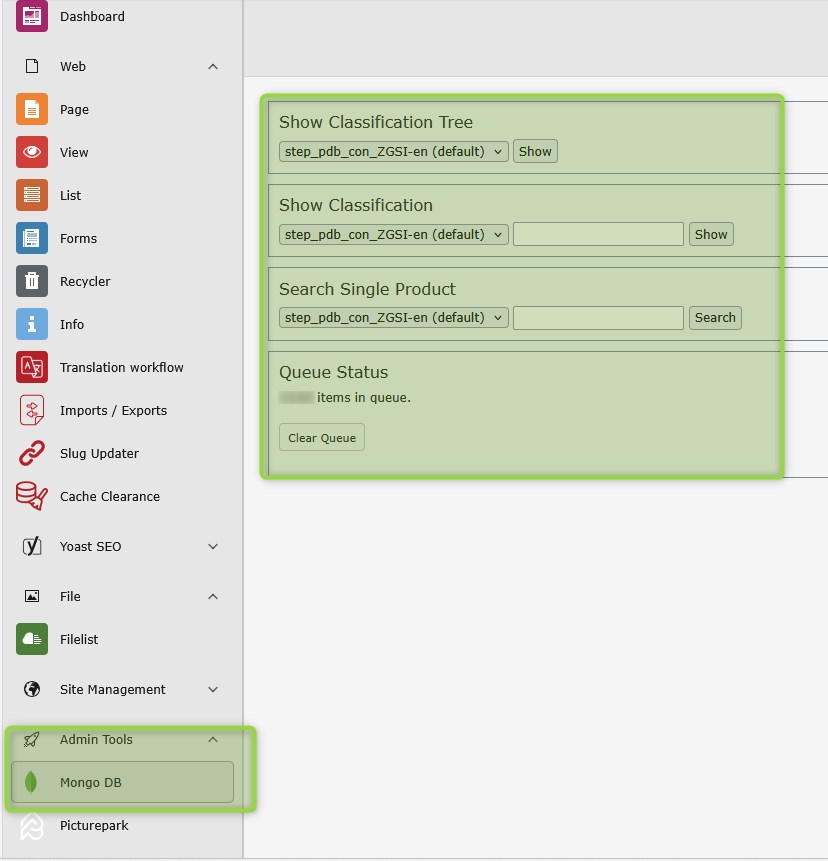Click the View module eye icon
The width and height of the screenshot is (828, 861).
click(x=32, y=152)
